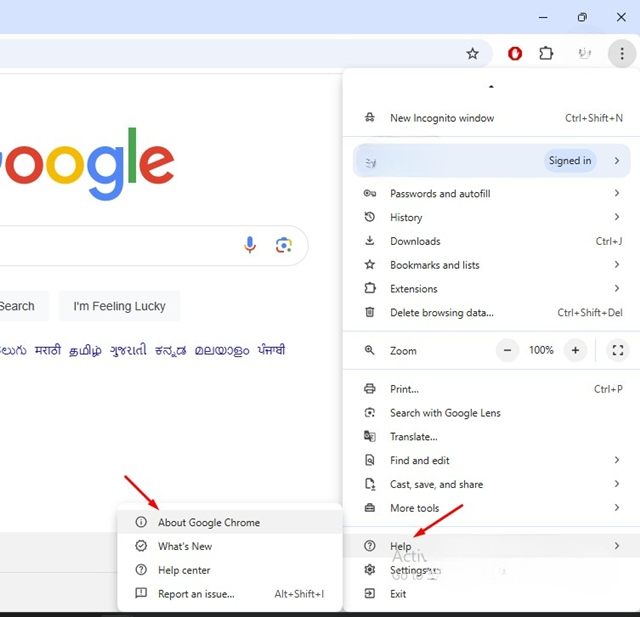
Task: Open What's New from Help submenu
Action: (x=229, y=546)
